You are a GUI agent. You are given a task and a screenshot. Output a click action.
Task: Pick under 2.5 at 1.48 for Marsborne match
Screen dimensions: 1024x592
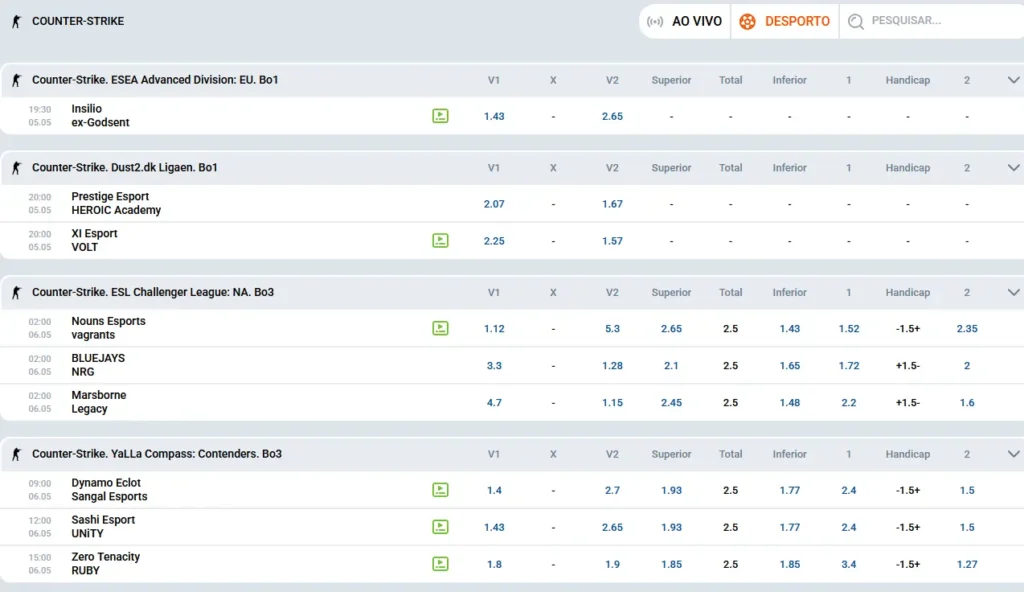point(790,403)
